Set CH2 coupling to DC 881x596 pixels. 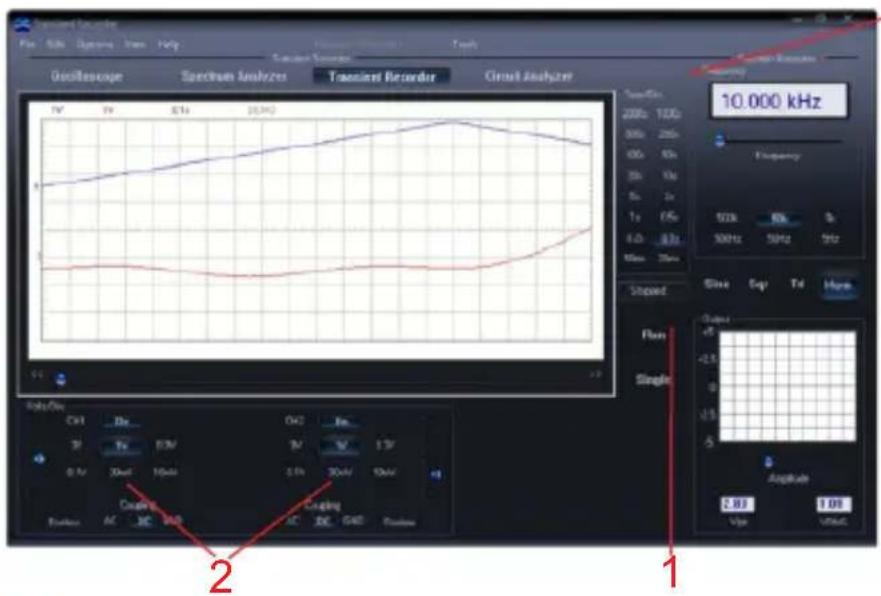click(323, 521)
